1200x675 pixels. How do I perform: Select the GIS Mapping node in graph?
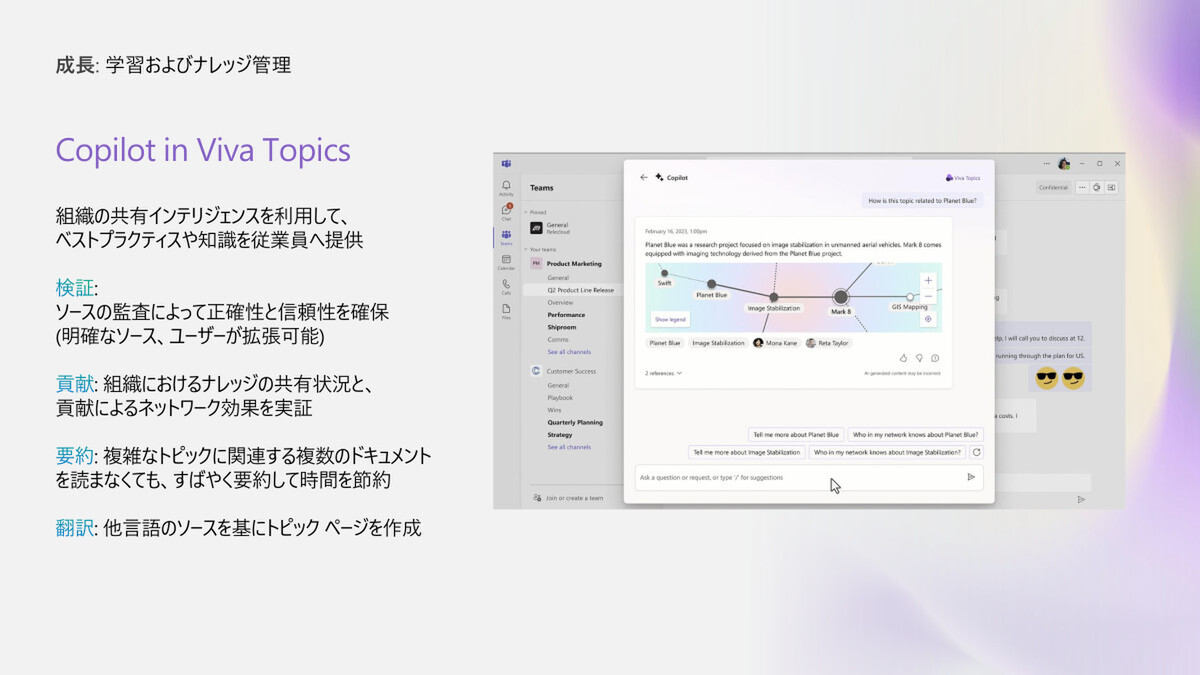click(910, 297)
